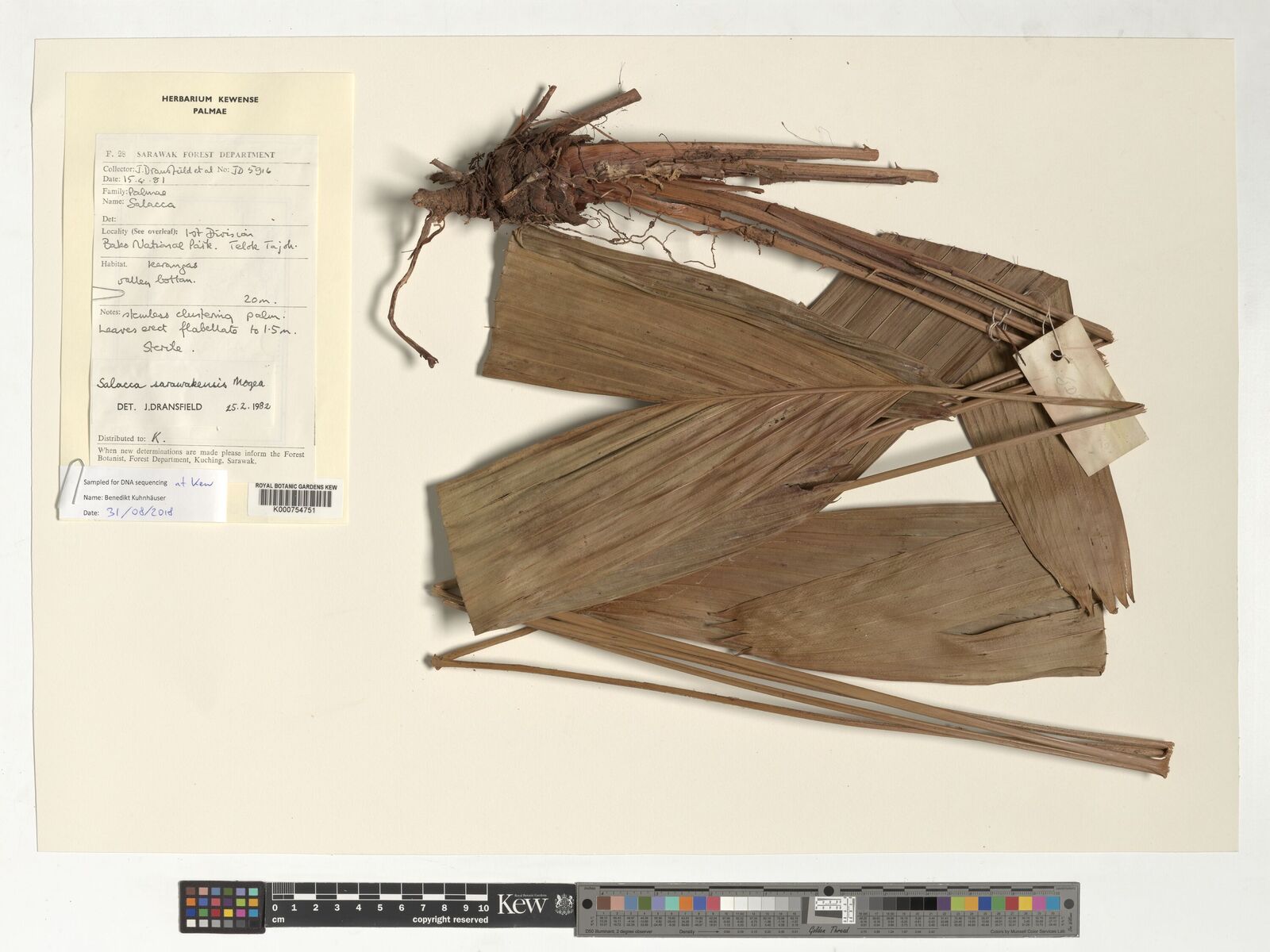Click the Kew logo on the scale bar

(x=521, y=904)
